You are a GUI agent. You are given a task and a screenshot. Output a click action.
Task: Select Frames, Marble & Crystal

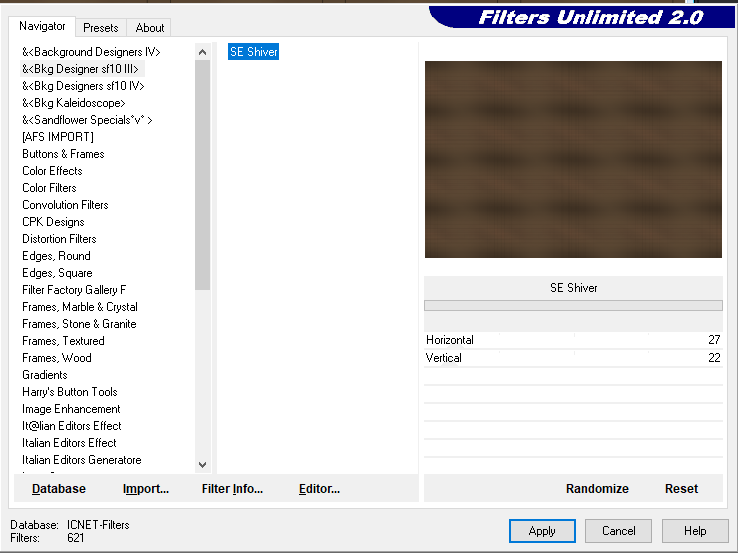[x=80, y=307]
